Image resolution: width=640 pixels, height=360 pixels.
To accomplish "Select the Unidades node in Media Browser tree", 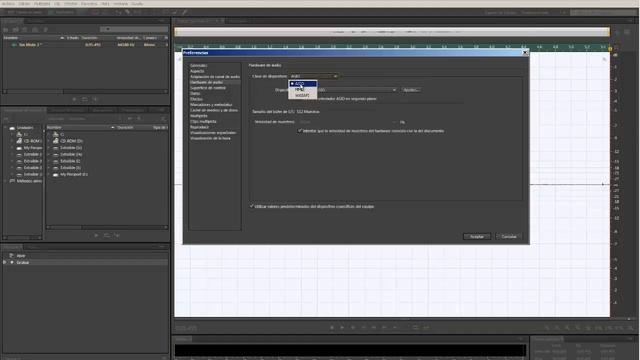I will coord(25,128).
